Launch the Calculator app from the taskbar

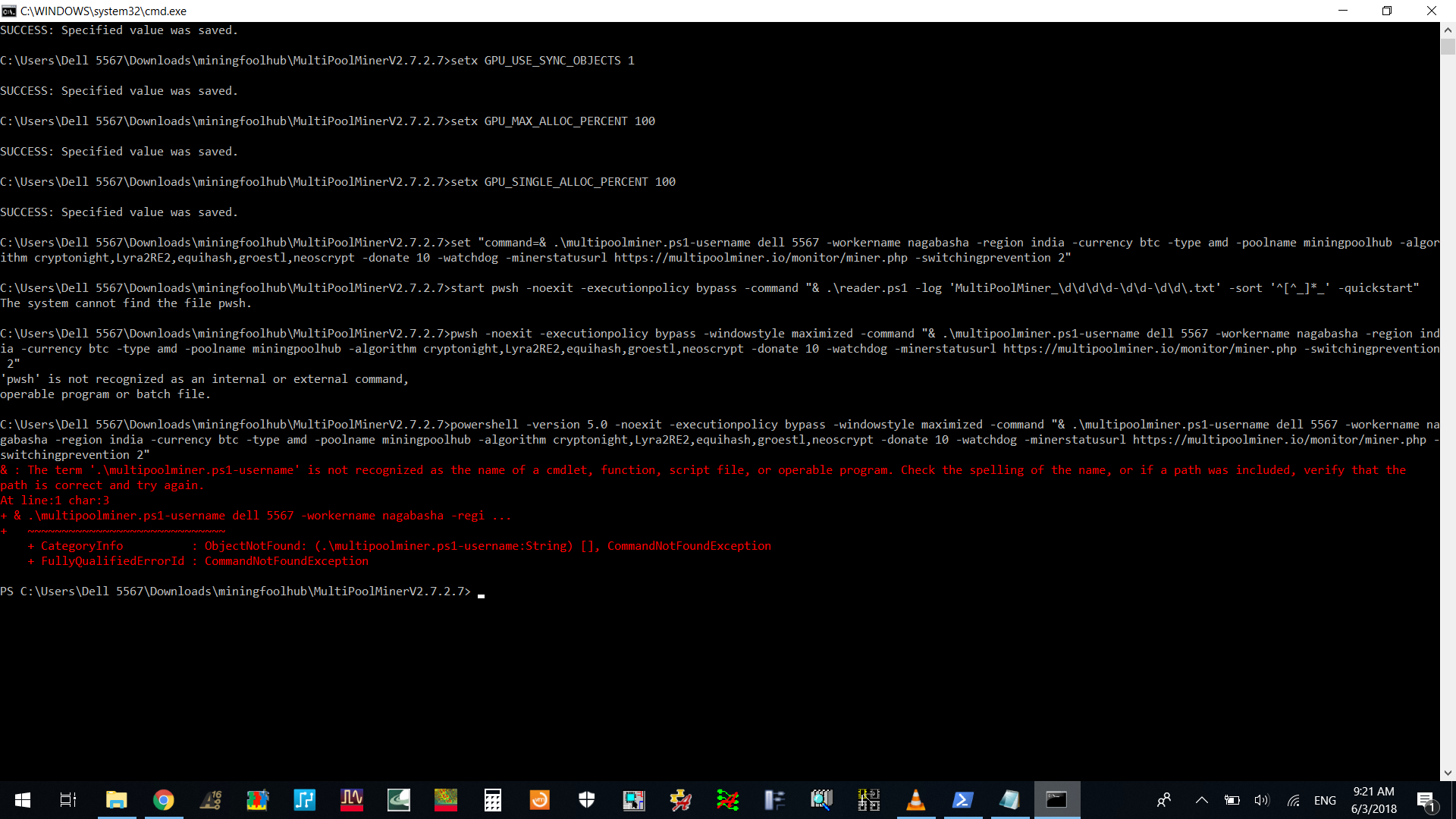[493, 800]
